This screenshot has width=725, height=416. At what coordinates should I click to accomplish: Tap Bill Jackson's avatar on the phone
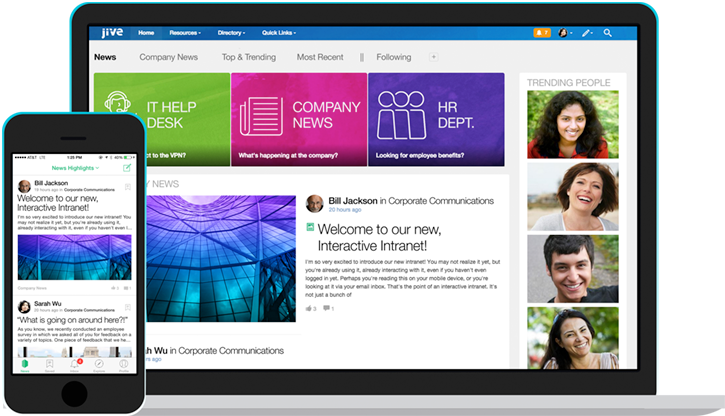[x=24, y=186]
